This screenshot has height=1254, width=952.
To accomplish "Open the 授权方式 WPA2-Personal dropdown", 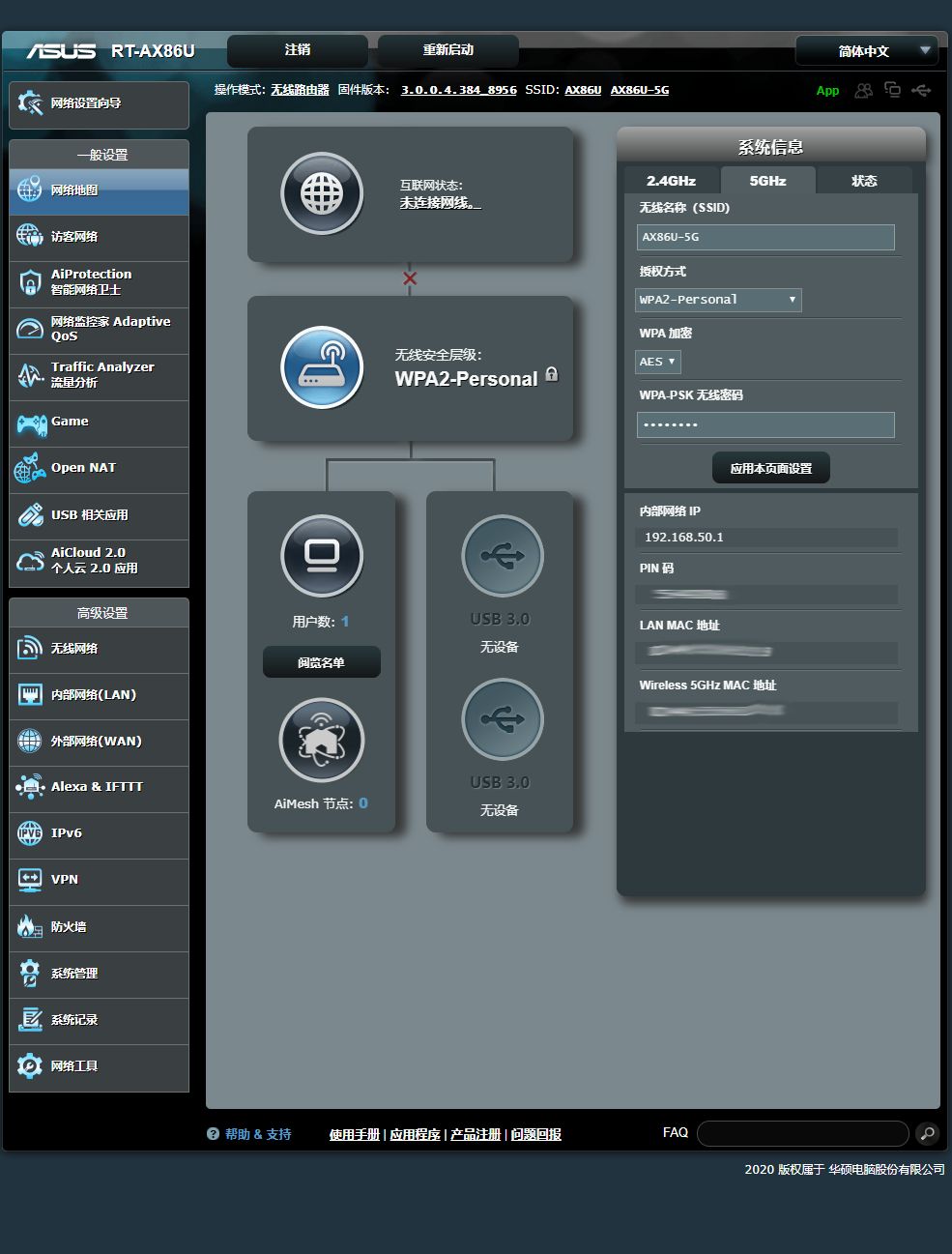I will click(x=718, y=300).
